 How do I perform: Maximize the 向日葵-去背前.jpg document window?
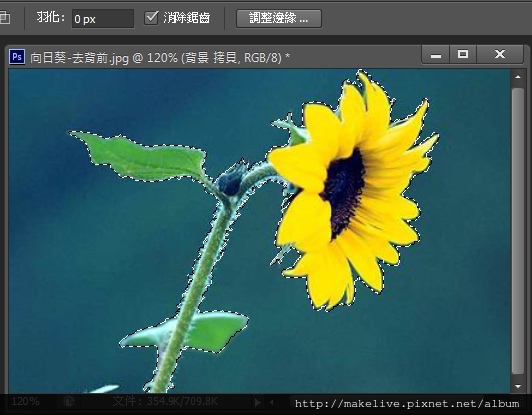click(463, 54)
